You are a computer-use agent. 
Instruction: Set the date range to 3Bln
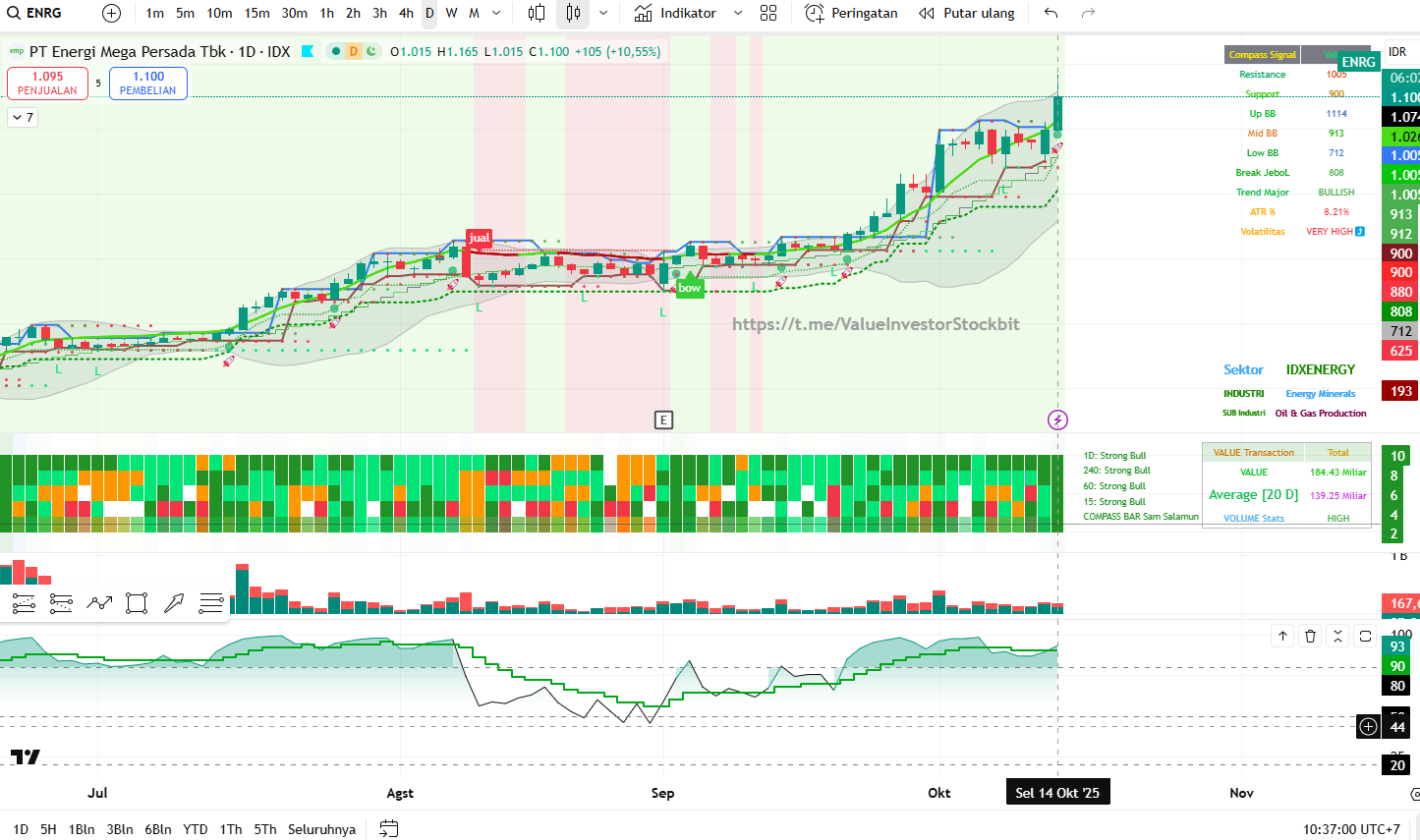(x=120, y=829)
